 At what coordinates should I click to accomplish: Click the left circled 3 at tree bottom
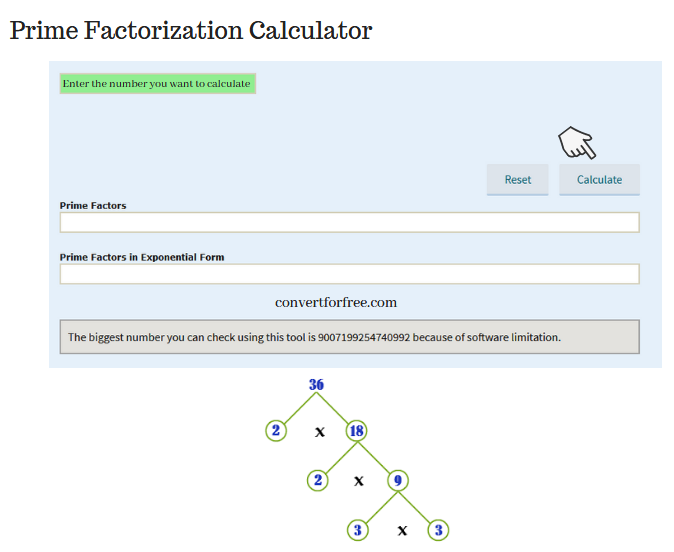tap(358, 530)
